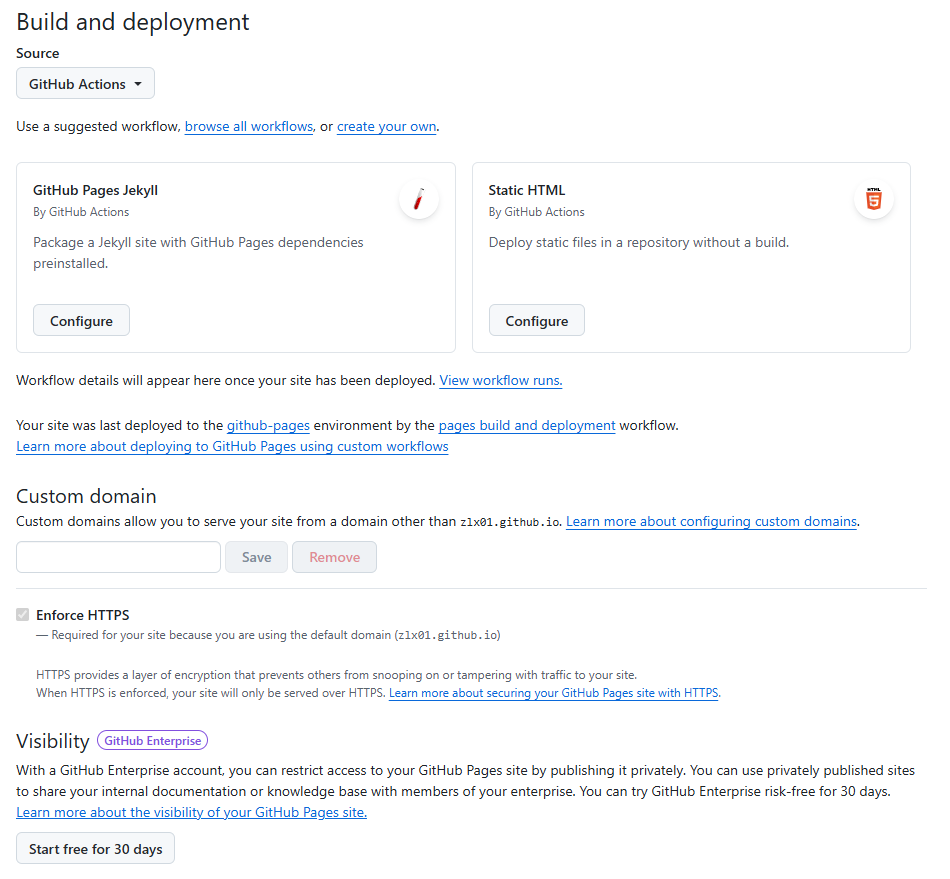Image resolution: width=950 pixels, height=879 pixels.
Task: Click the HTML5 logo icon
Action: coord(874,199)
